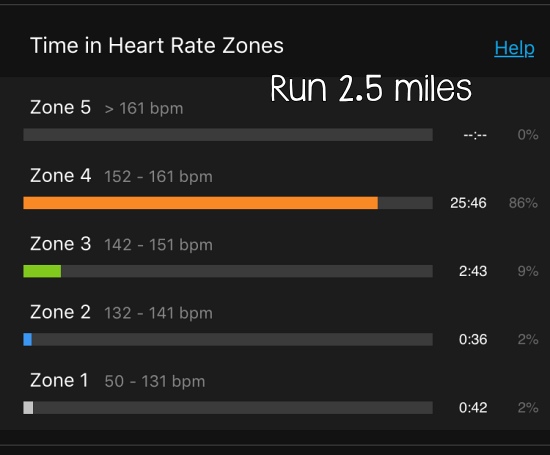
Task: Select the 0:36 time value
Action: coord(473,340)
